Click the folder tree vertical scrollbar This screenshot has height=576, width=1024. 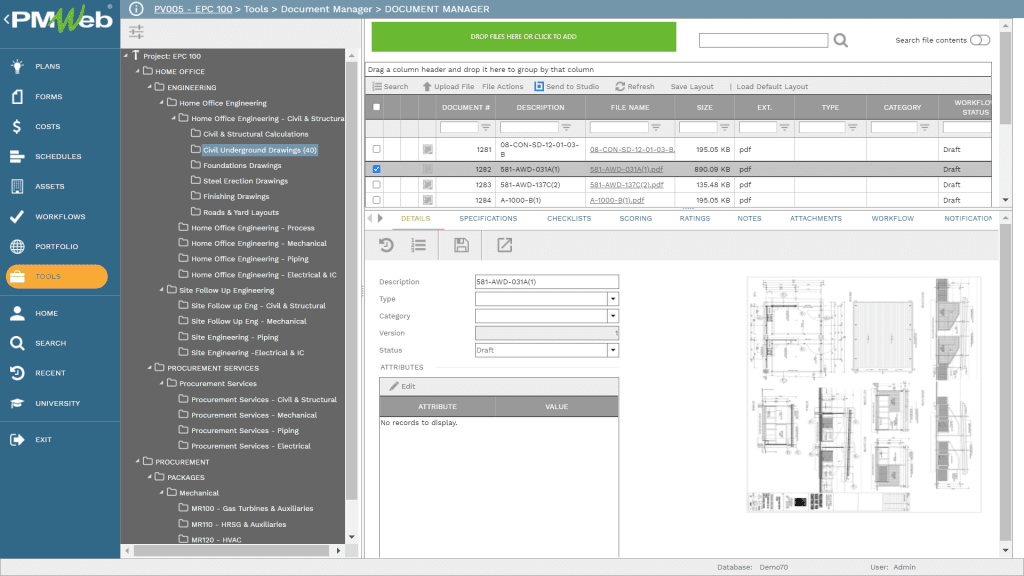tap(351, 281)
